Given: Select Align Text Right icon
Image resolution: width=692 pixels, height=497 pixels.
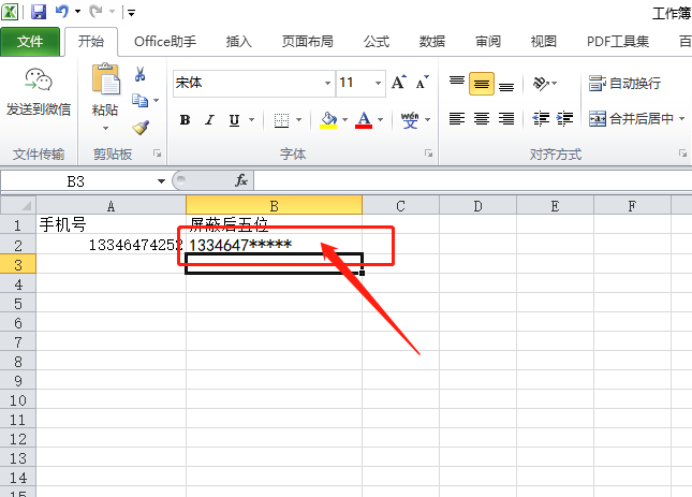Looking at the screenshot, I should tap(506, 119).
